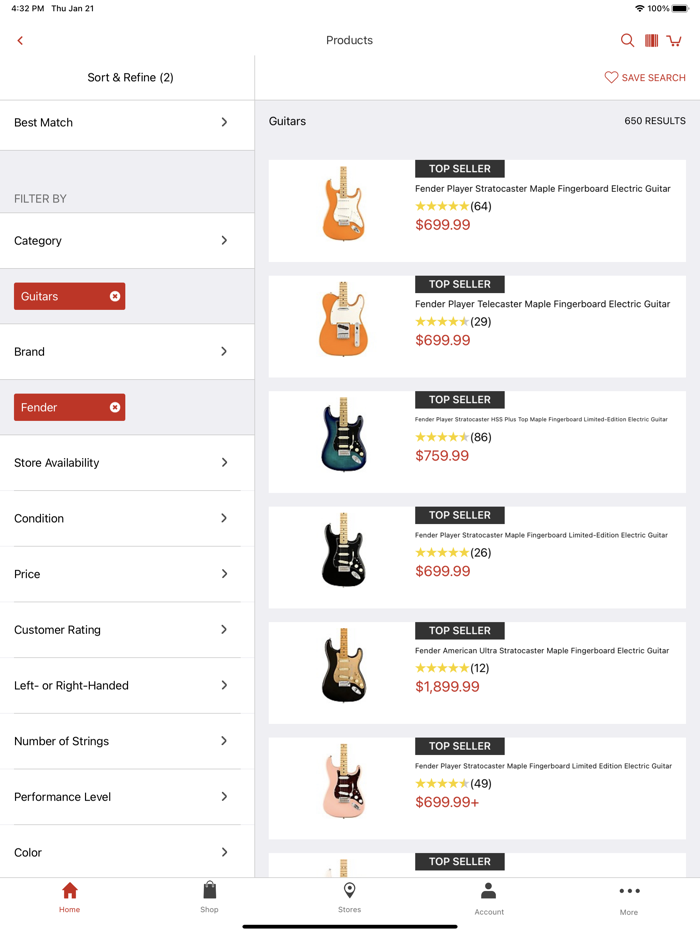The height and width of the screenshot is (934, 700).
Task: Remove the Fender brand filter chip
Action: [116, 407]
